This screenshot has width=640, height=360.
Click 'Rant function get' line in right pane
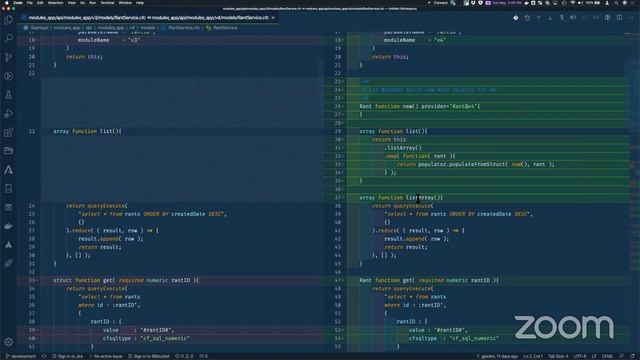pyautogui.click(x=429, y=280)
